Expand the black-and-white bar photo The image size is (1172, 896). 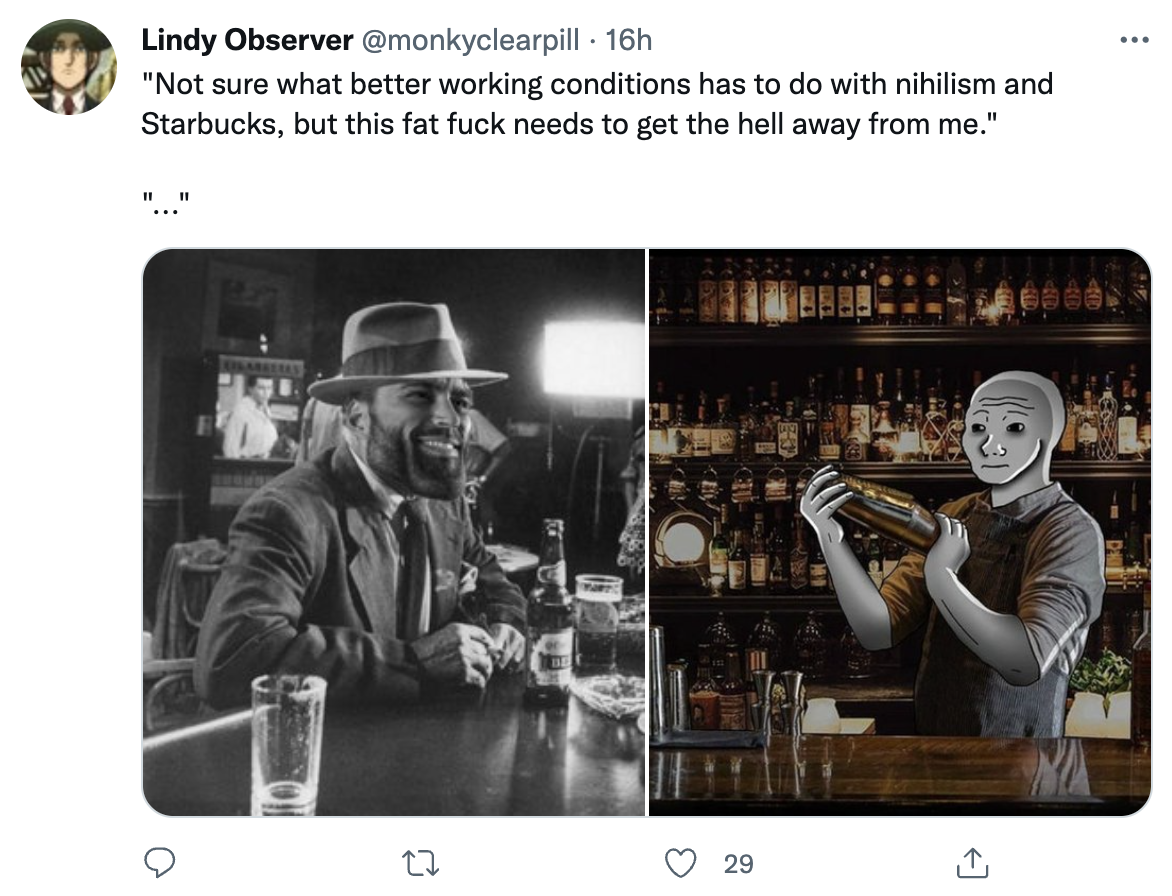pos(394,532)
